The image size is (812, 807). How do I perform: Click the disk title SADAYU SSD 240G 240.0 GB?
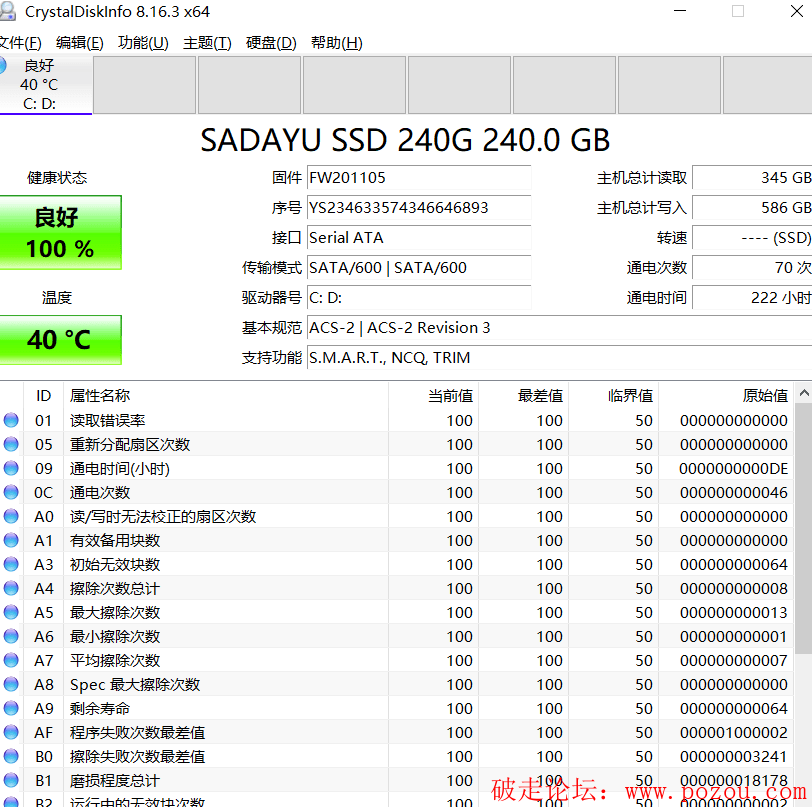(405, 140)
